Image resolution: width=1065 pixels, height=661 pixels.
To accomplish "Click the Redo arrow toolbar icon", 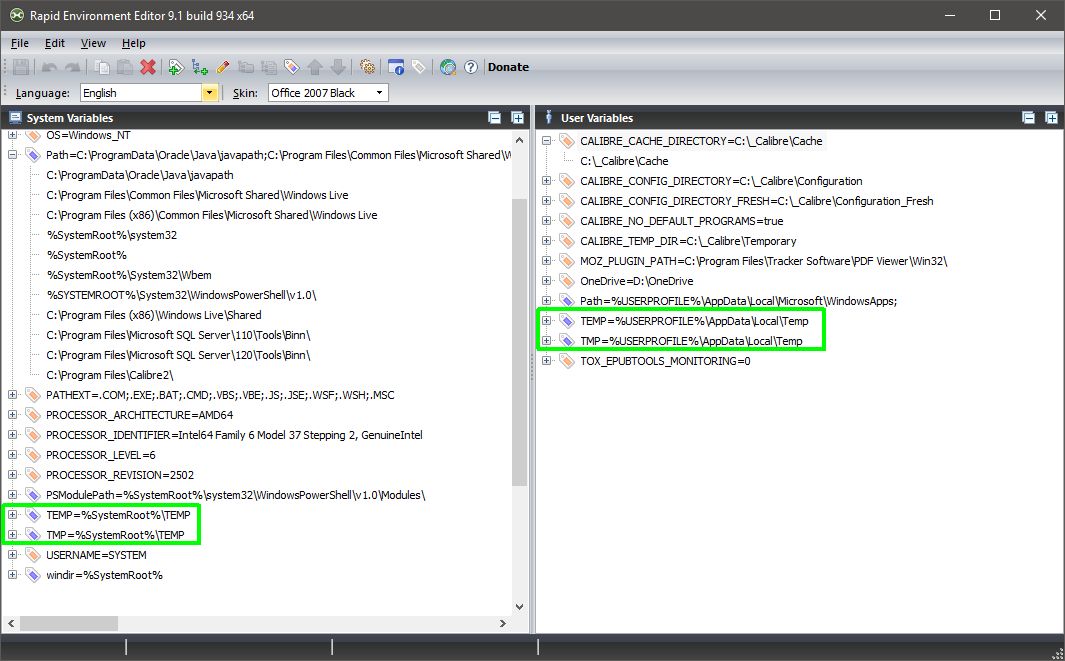I will [72, 67].
